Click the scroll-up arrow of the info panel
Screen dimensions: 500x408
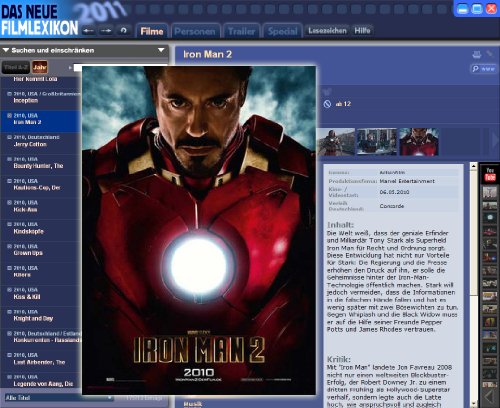[473, 166]
